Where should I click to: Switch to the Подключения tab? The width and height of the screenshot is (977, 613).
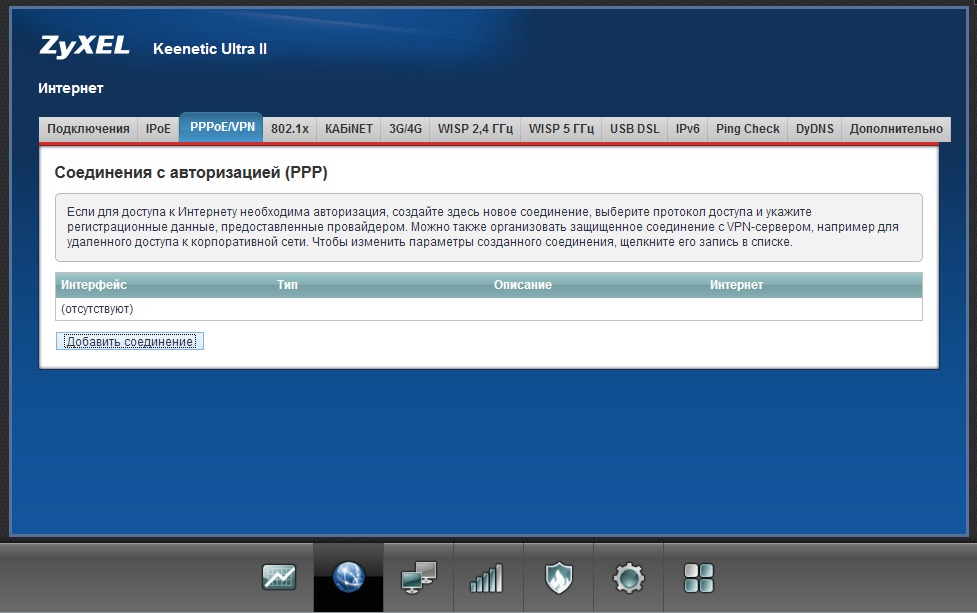(88, 129)
